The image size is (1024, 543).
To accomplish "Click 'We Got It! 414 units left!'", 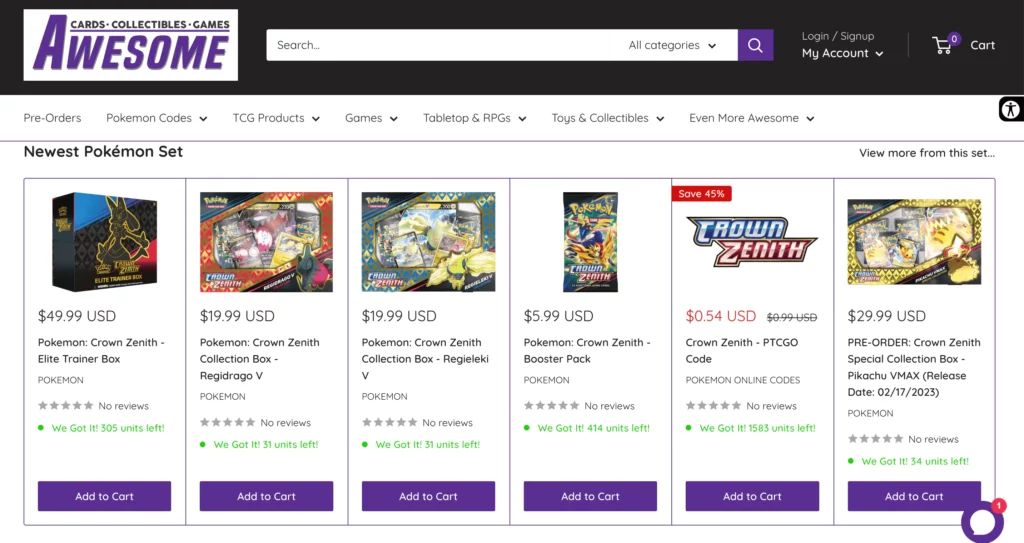I will pos(594,428).
